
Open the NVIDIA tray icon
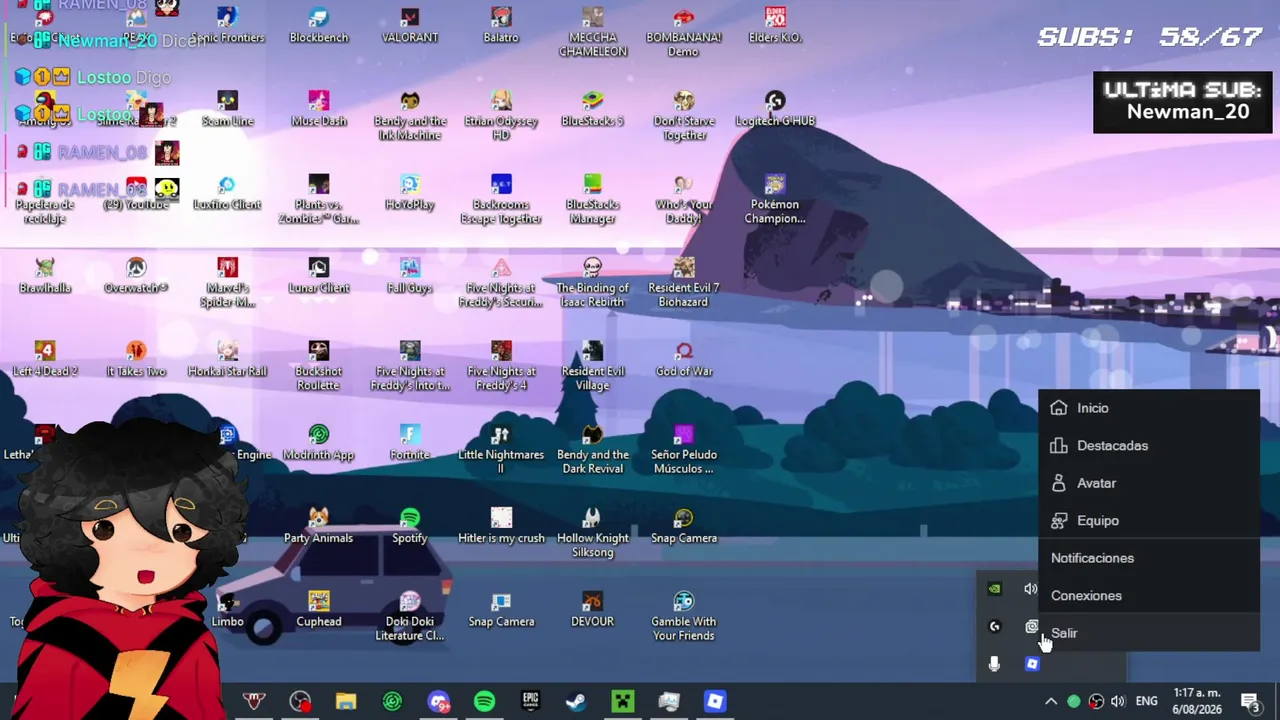(994, 589)
